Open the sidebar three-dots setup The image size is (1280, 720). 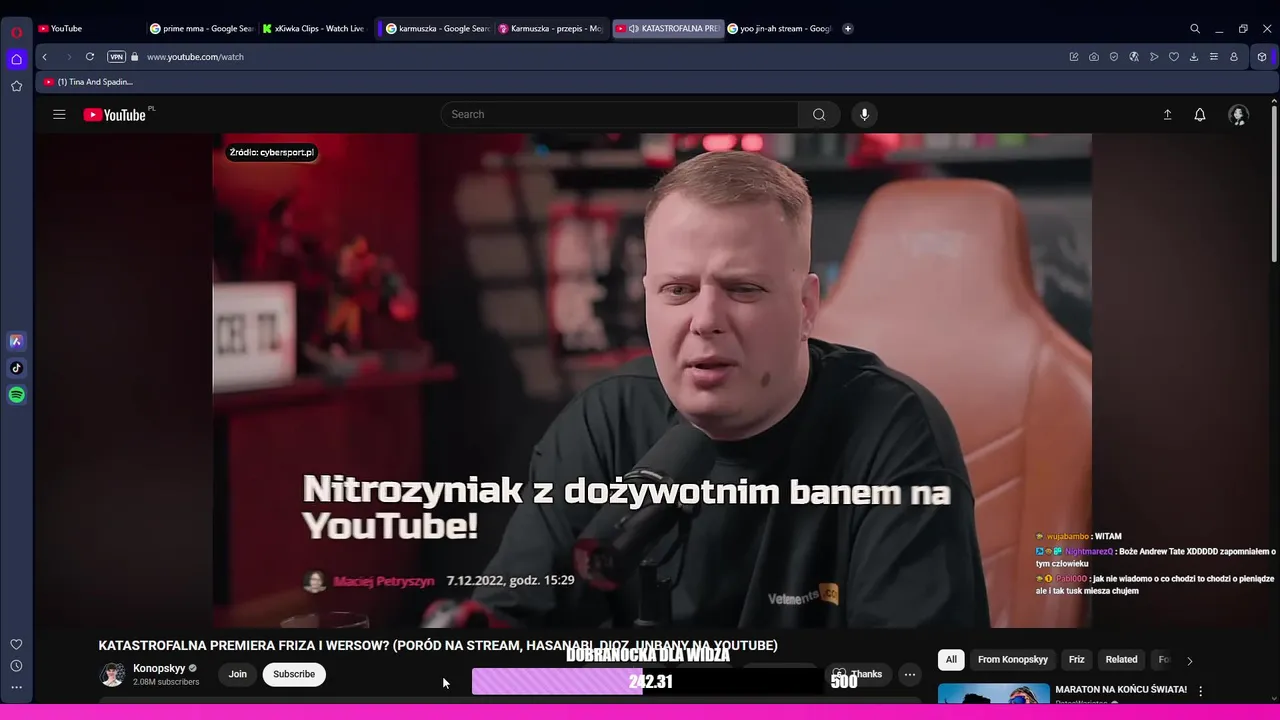tap(16, 687)
